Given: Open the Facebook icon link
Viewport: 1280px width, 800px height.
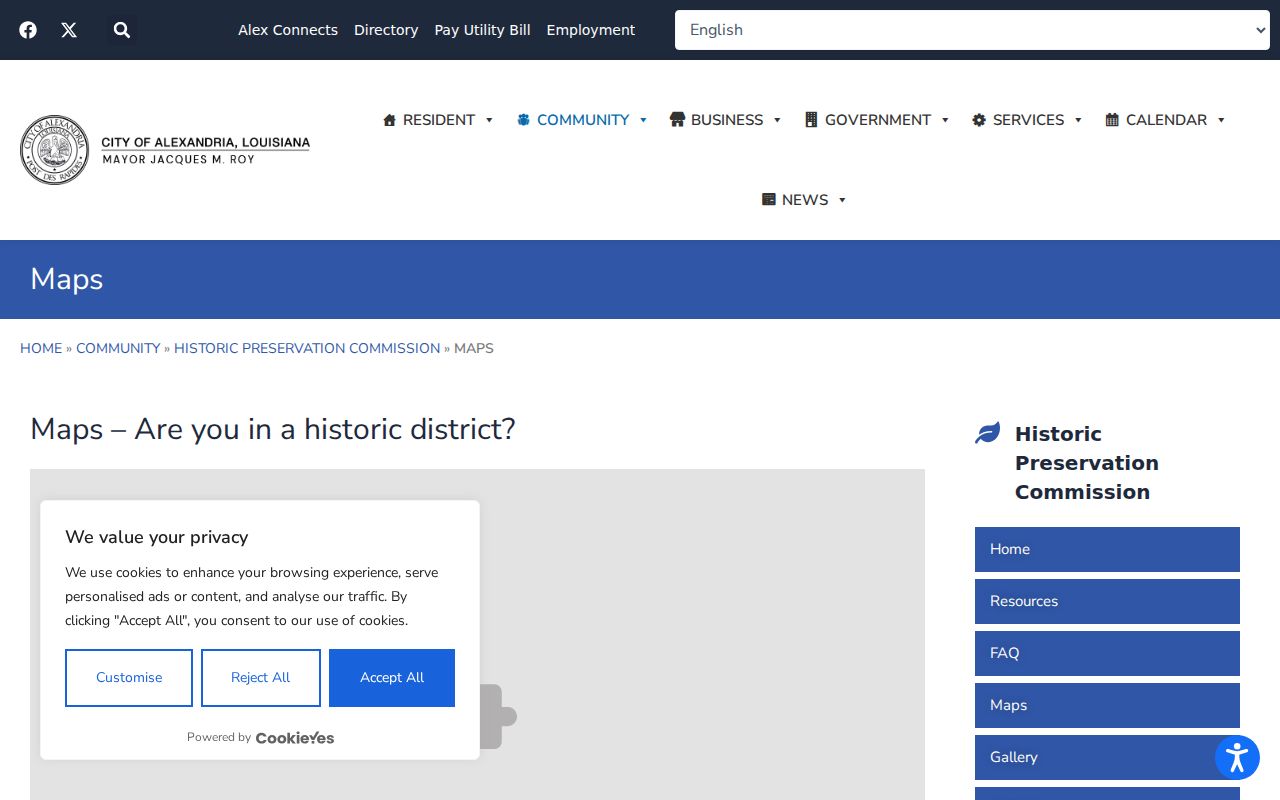Looking at the screenshot, I should click(x=28, y=30).
